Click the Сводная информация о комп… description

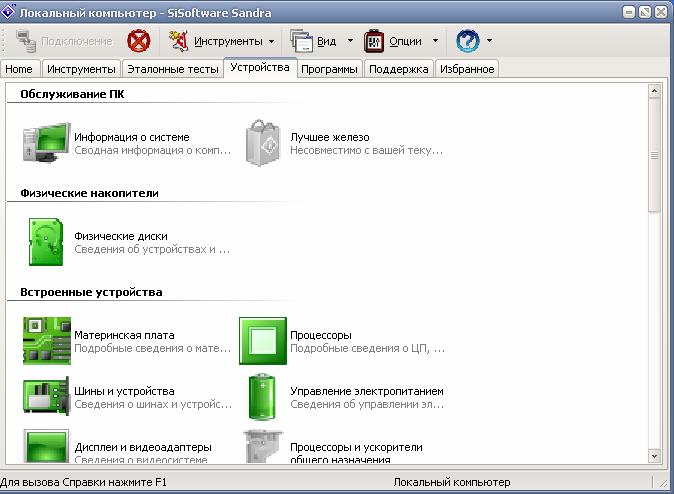pos(153,150)
